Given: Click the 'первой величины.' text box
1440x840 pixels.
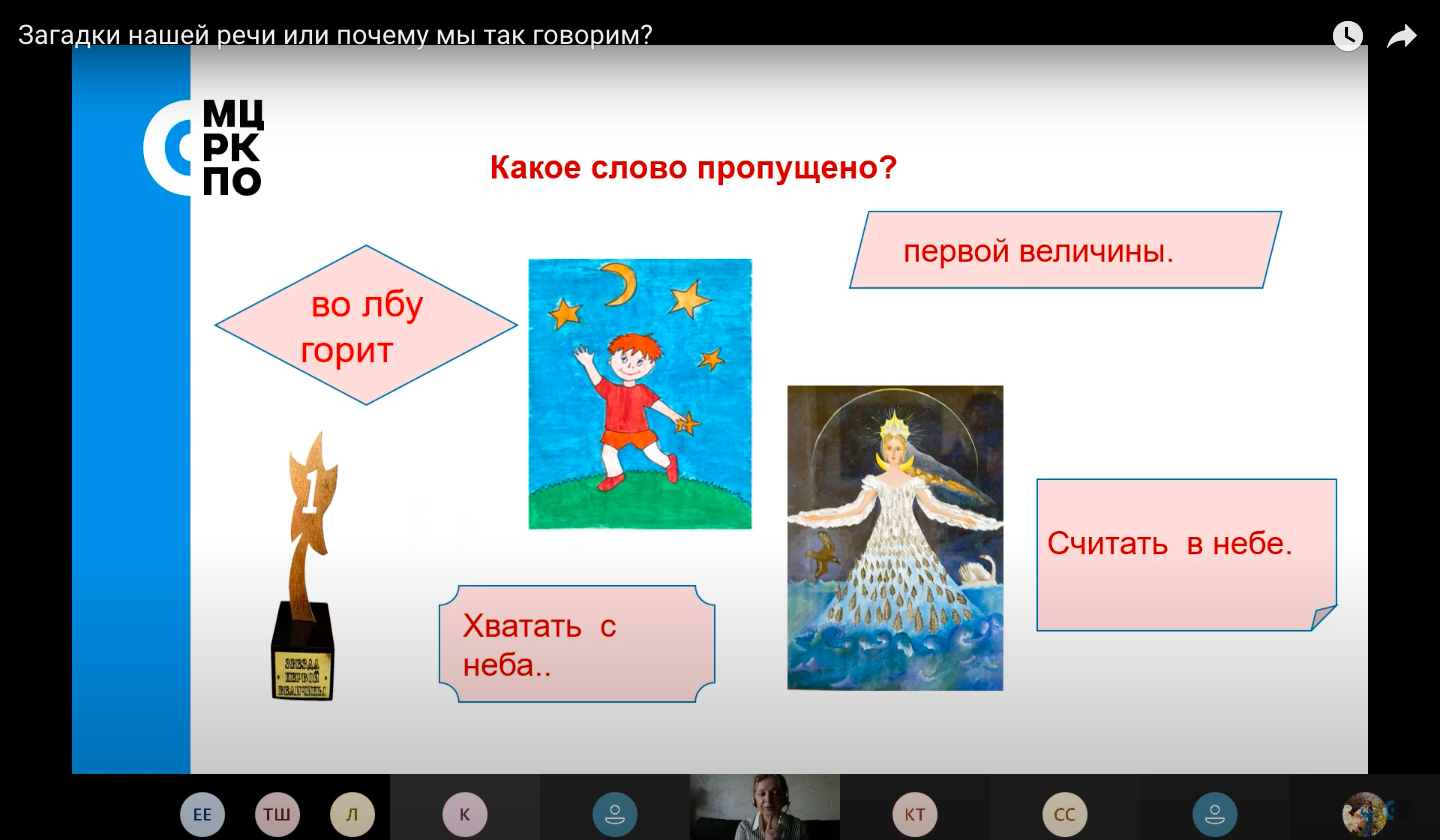Looking at the screenshot, I should point(1066,250).
